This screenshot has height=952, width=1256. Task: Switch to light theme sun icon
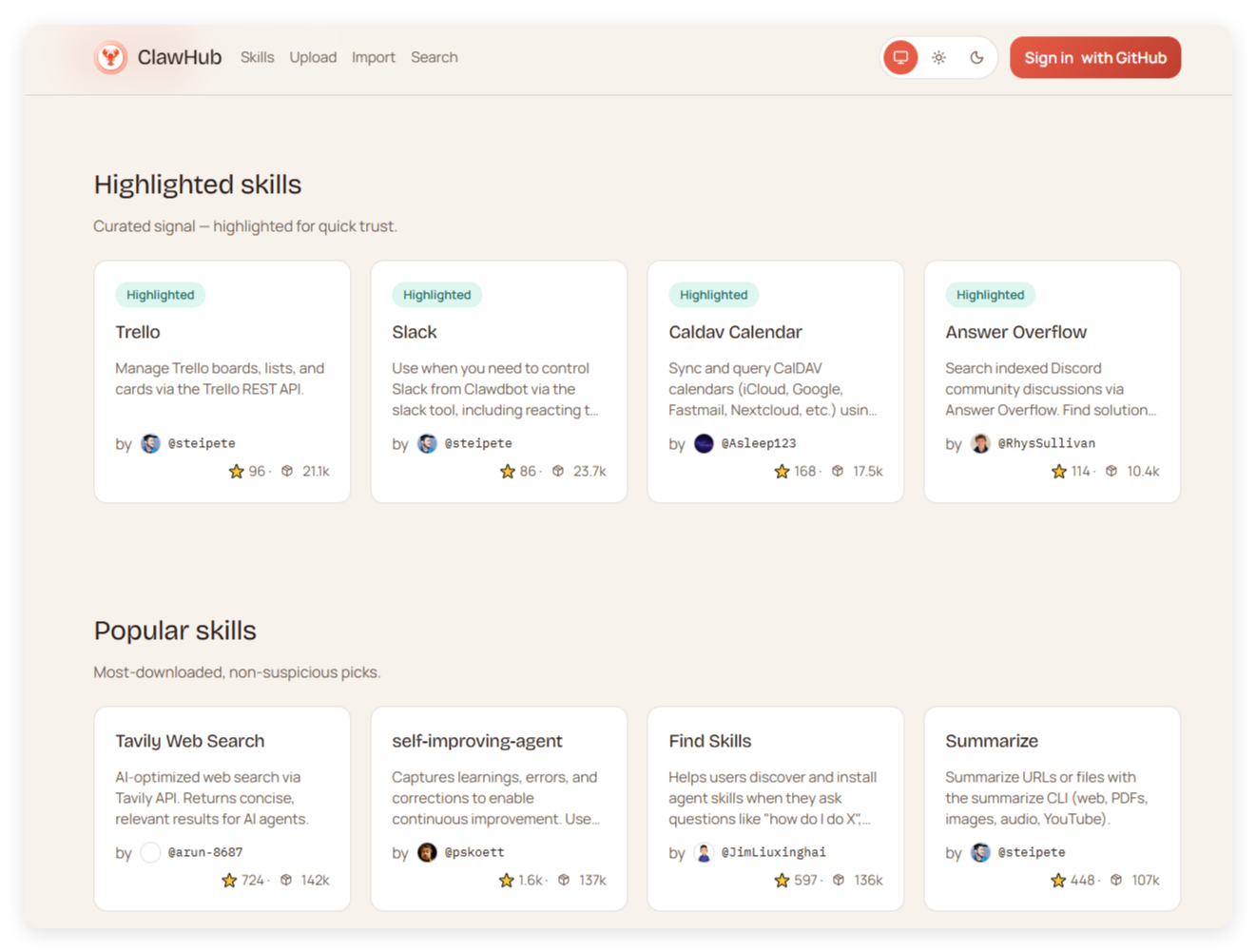point(938,57)
